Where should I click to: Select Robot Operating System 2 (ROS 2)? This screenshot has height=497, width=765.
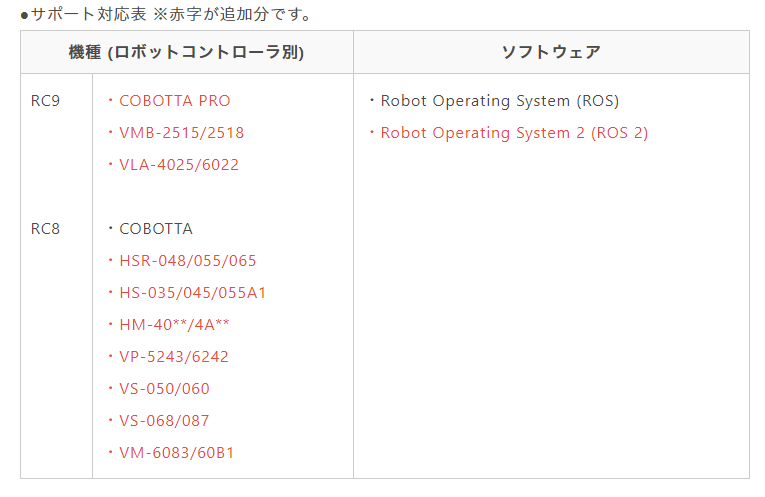(514, 133)
